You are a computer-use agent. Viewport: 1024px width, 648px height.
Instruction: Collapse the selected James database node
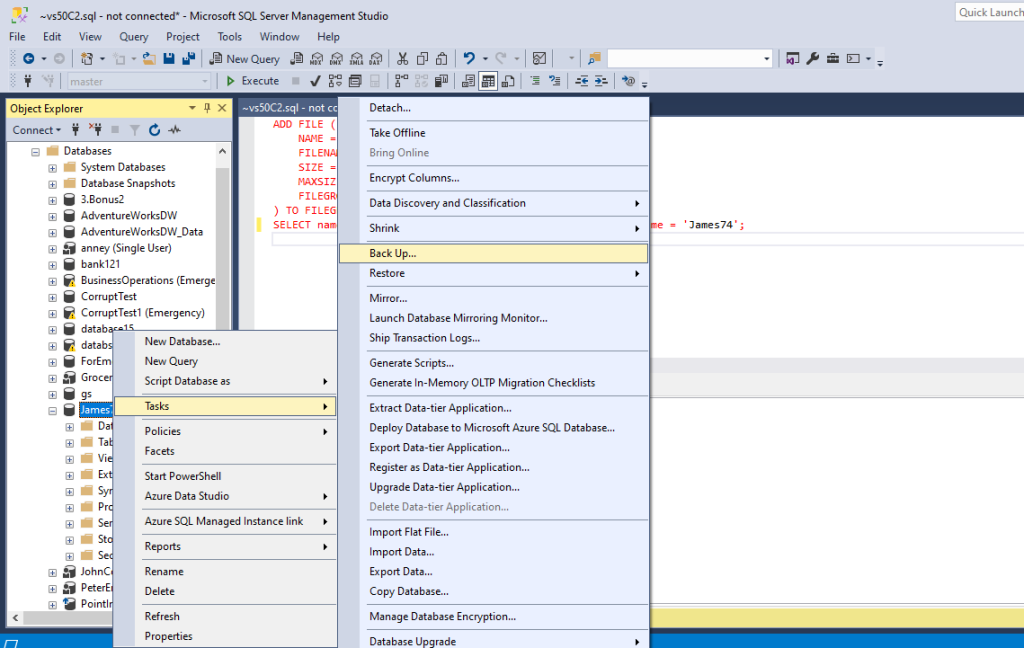52,411
